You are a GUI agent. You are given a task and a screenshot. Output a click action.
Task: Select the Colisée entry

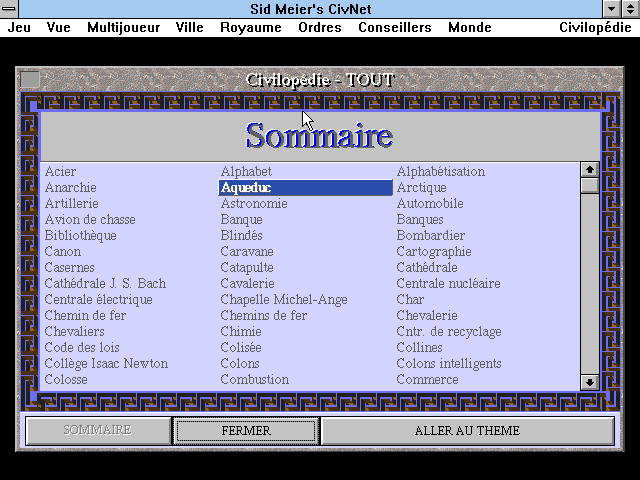coord(241,347)
